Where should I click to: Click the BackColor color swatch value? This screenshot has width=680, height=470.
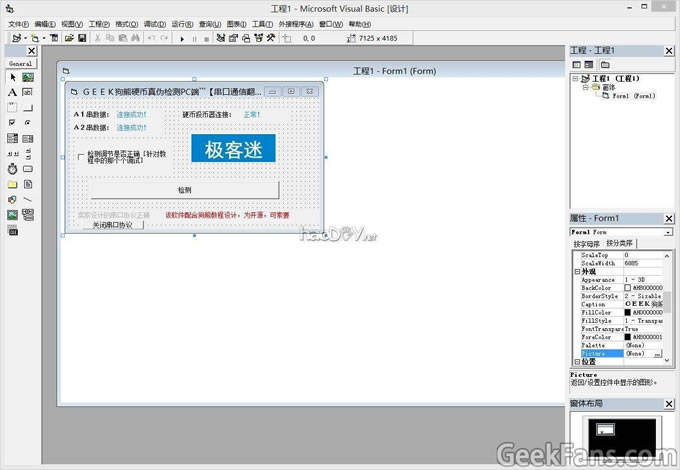(628, 288)
